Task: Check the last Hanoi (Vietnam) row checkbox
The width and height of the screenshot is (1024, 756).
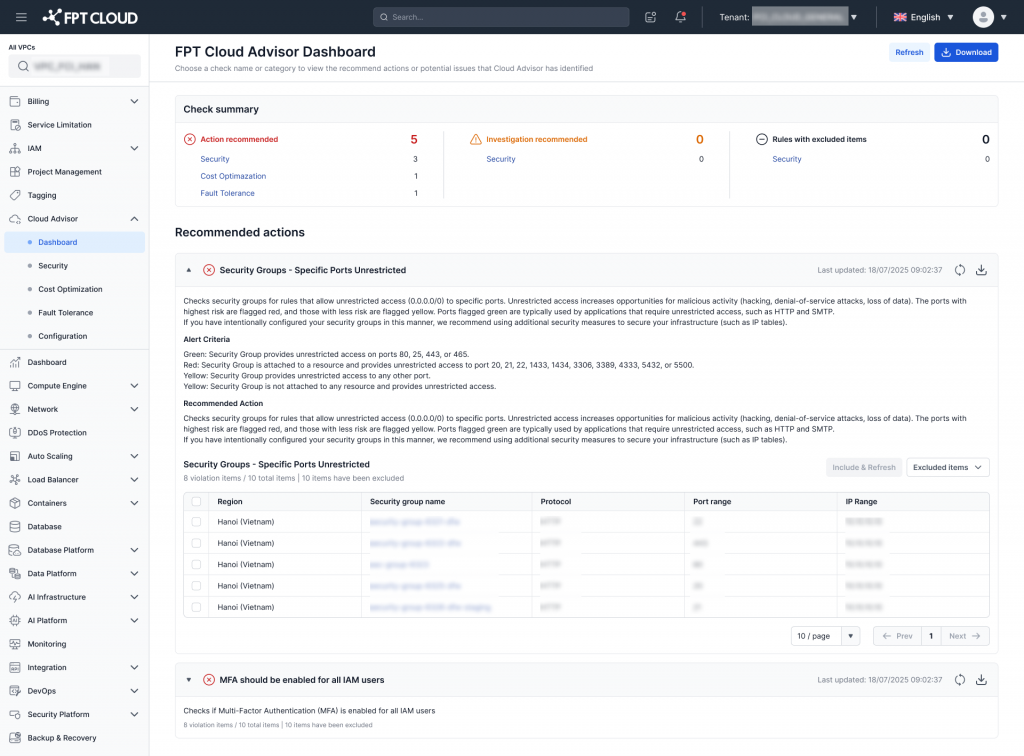Action: (197, 607)
